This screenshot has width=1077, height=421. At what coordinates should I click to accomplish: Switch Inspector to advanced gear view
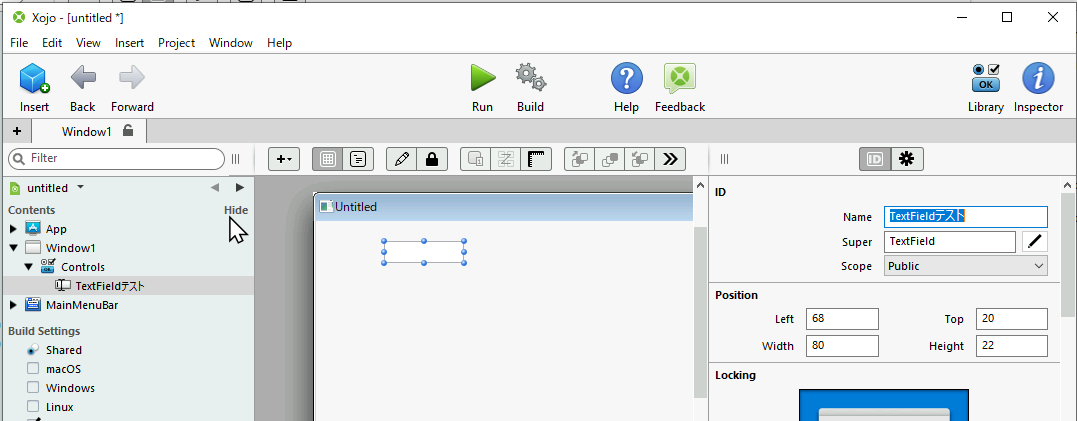[x=907, y=159]
